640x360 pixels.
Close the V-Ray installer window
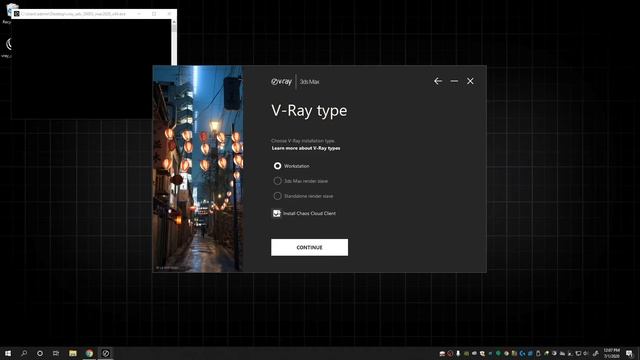click(x=470, y=81)
